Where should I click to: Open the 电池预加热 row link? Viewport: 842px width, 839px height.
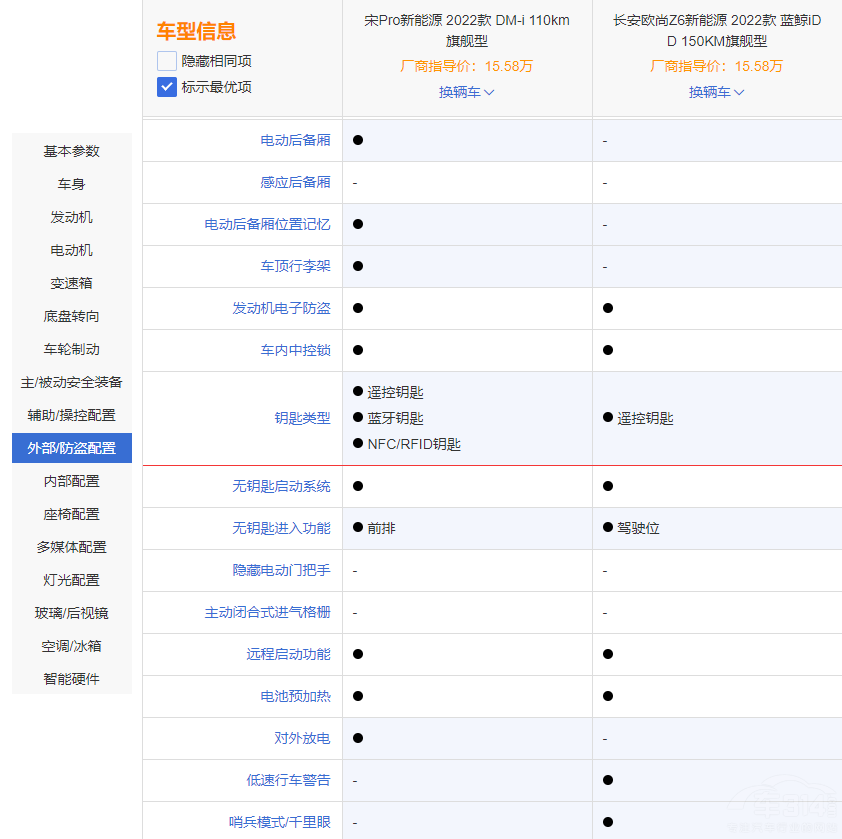point(295,696)
